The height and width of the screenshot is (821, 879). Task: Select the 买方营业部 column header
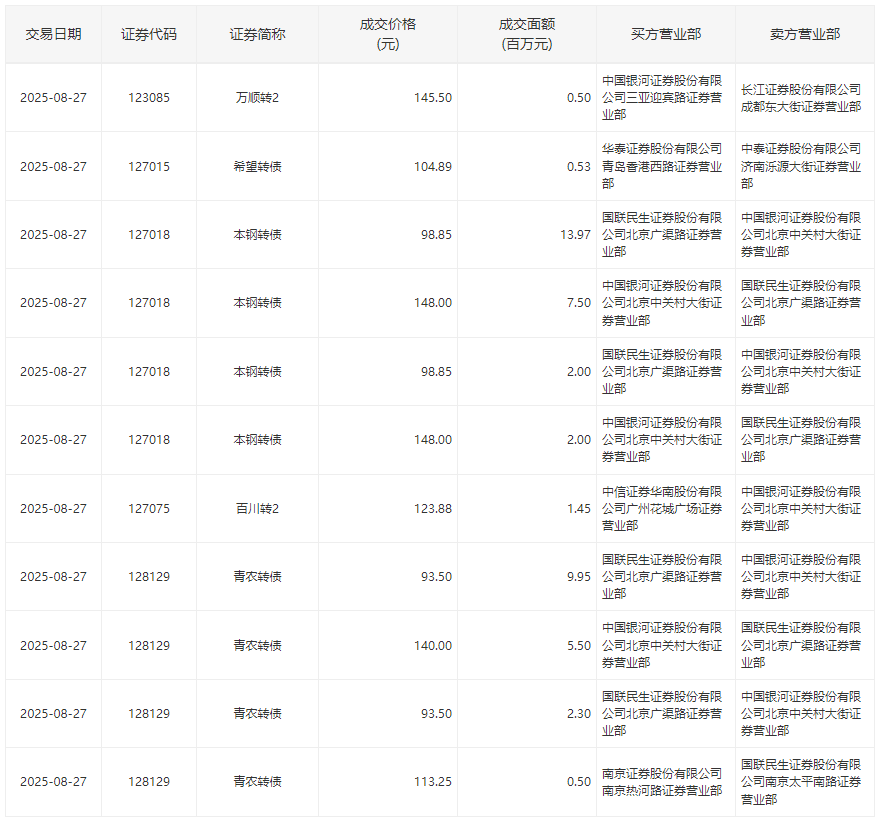[x=665, y=34]
